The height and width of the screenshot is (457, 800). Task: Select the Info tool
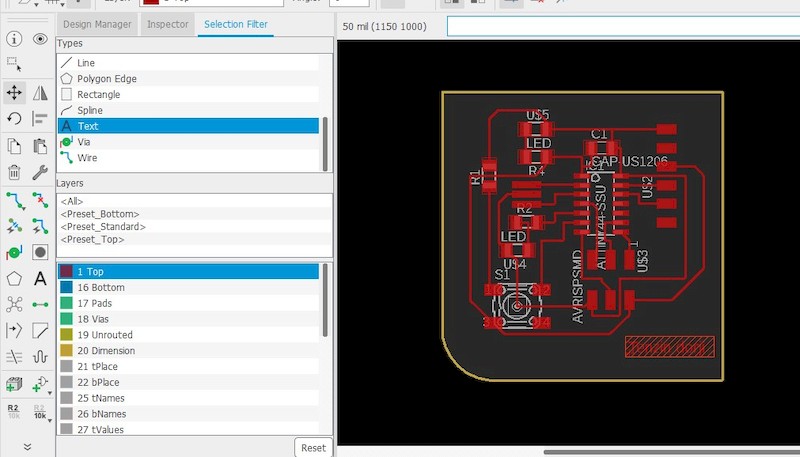[14, 39]
